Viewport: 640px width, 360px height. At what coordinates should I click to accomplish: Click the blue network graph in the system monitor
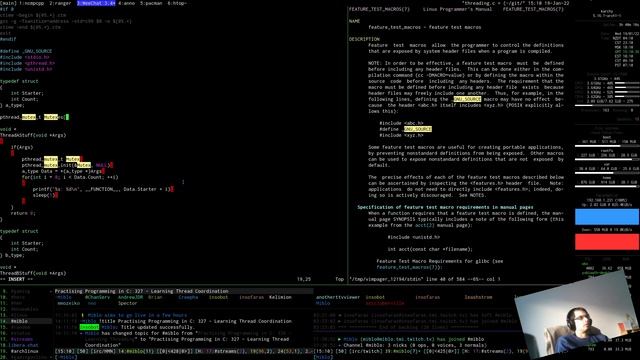coord(607,217)
